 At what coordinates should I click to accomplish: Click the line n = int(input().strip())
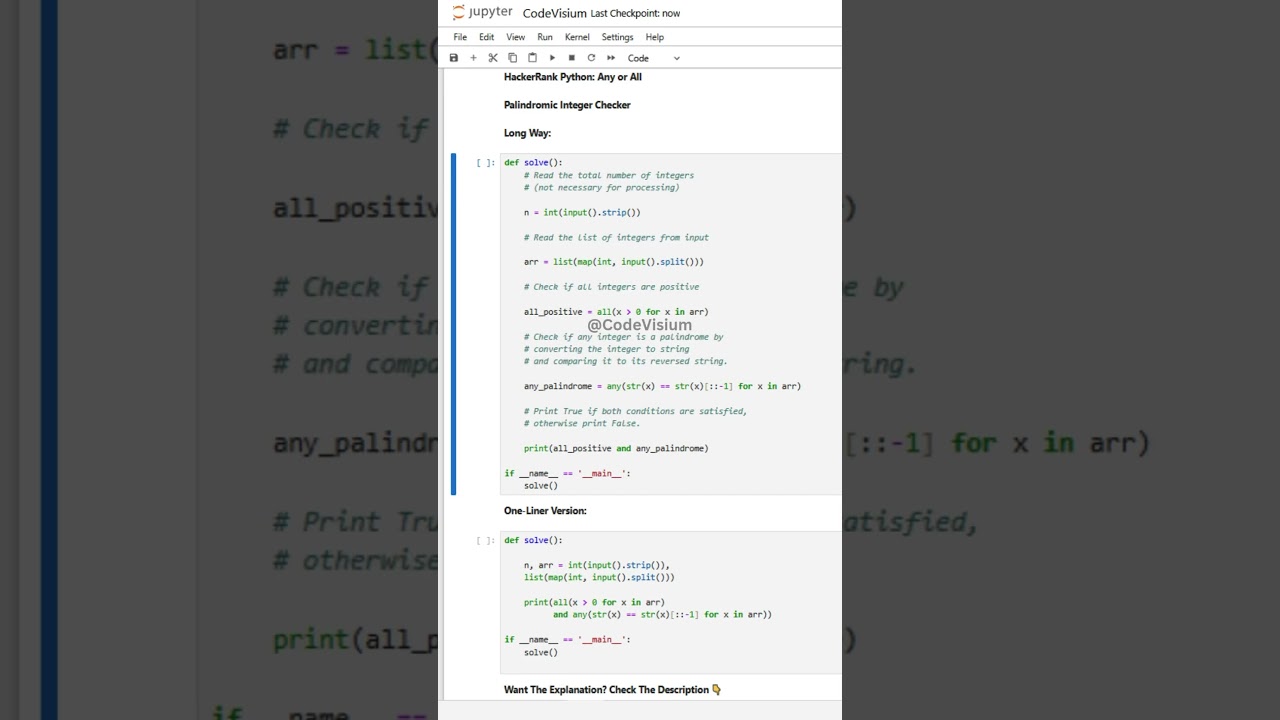(582, 212)
